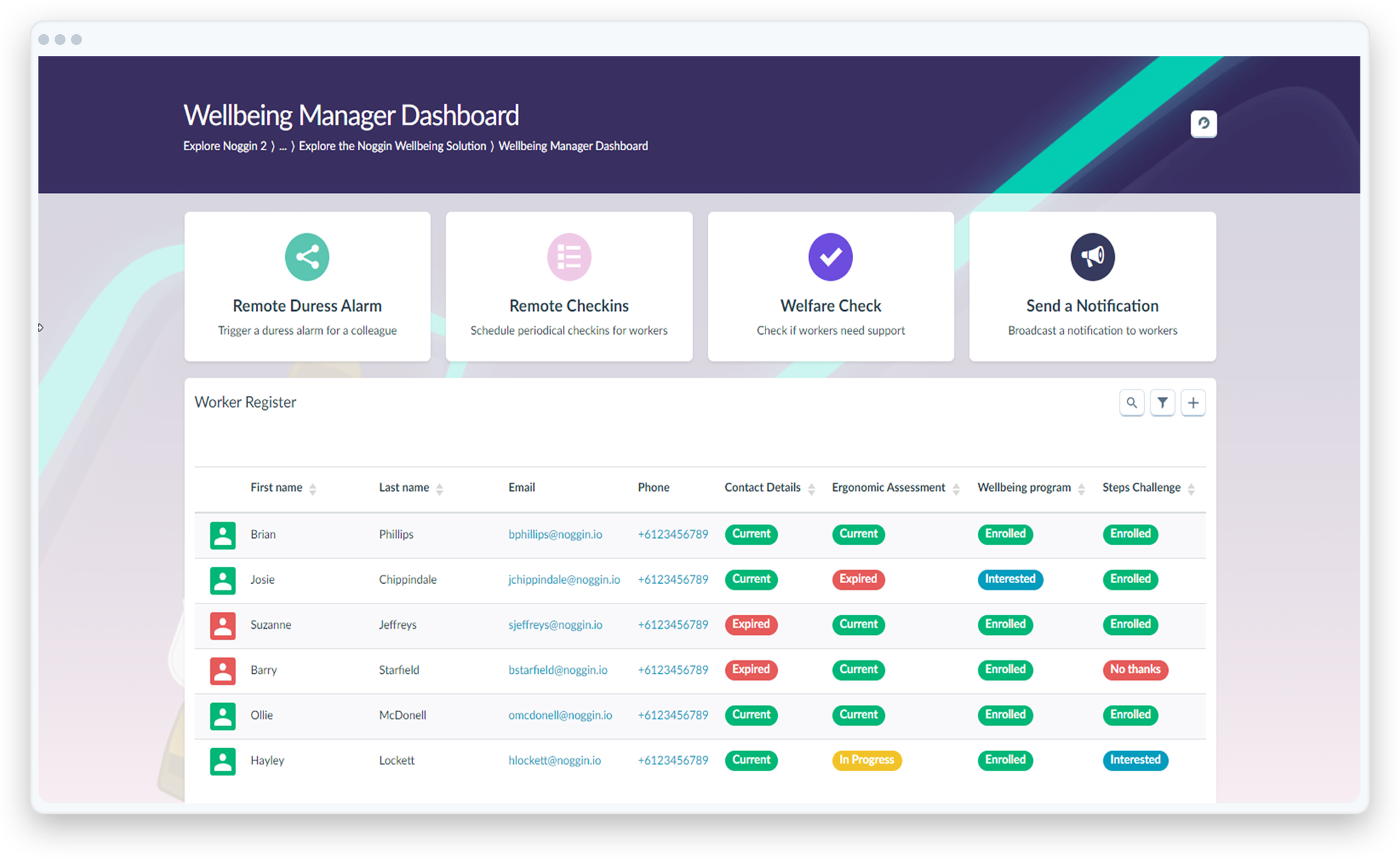Image resolution: width=1400 pixels, height=862 pixels.
Task: Click Hayley's In Progress assessment badge
Action: (866, 760)
